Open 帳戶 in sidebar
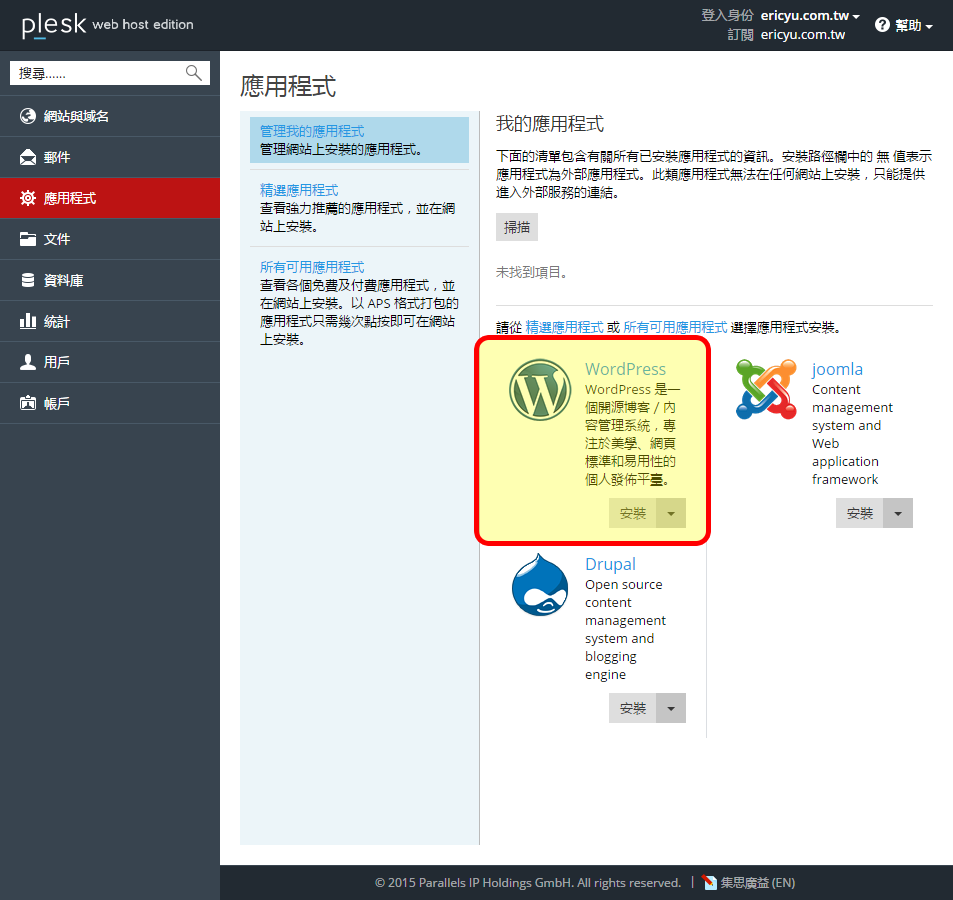 pyautogui.click(x=110, y=403)
